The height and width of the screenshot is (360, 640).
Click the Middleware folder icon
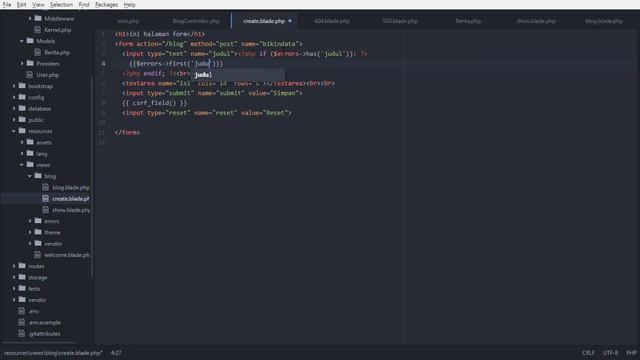38,18
